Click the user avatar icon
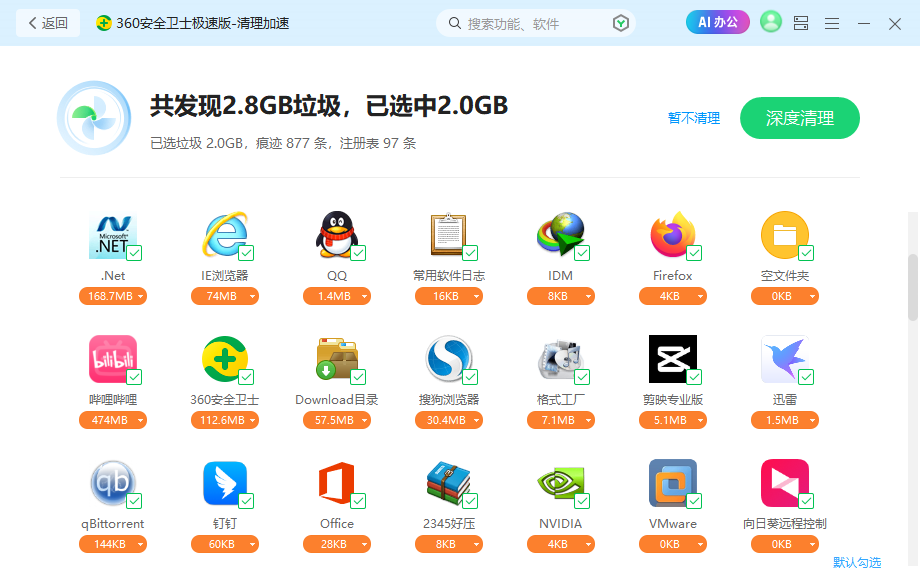The width and height of the screenshot is (920, 580). point(770,22)
